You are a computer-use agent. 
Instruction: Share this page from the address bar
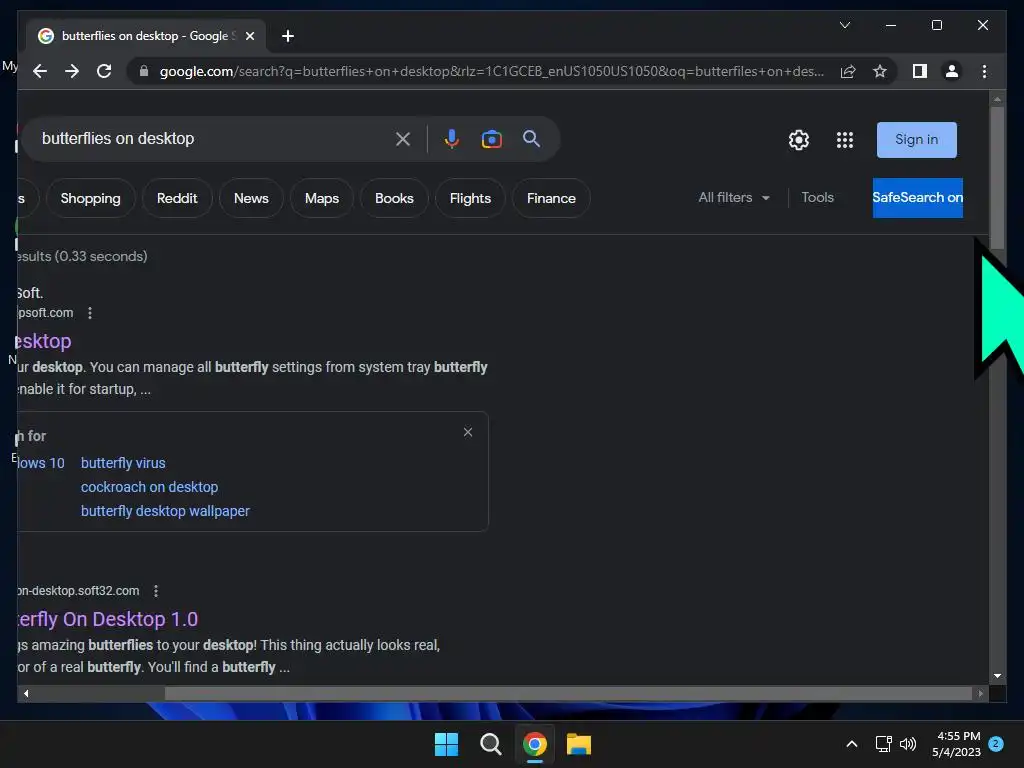(848, 71)
